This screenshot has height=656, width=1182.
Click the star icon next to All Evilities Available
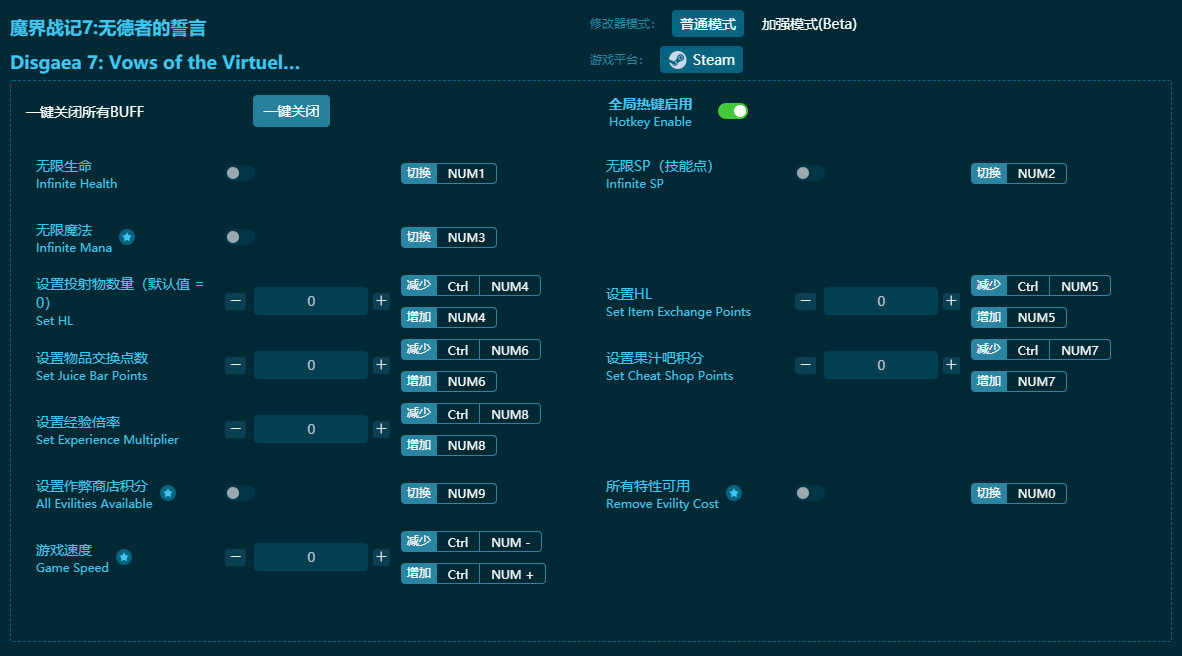(x=168, y=493)
